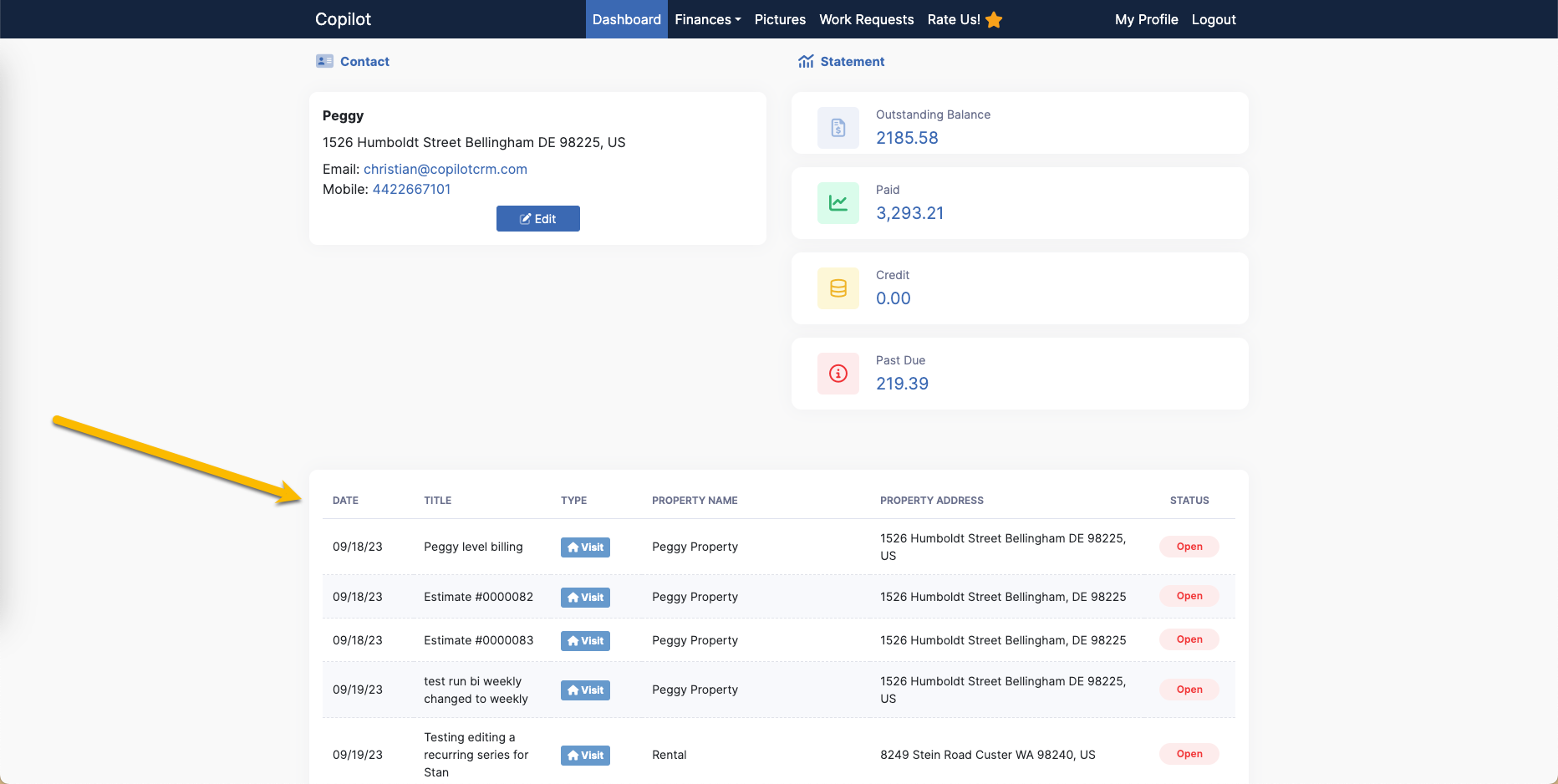
Task: Log out of the portal
Action: 1214,19
